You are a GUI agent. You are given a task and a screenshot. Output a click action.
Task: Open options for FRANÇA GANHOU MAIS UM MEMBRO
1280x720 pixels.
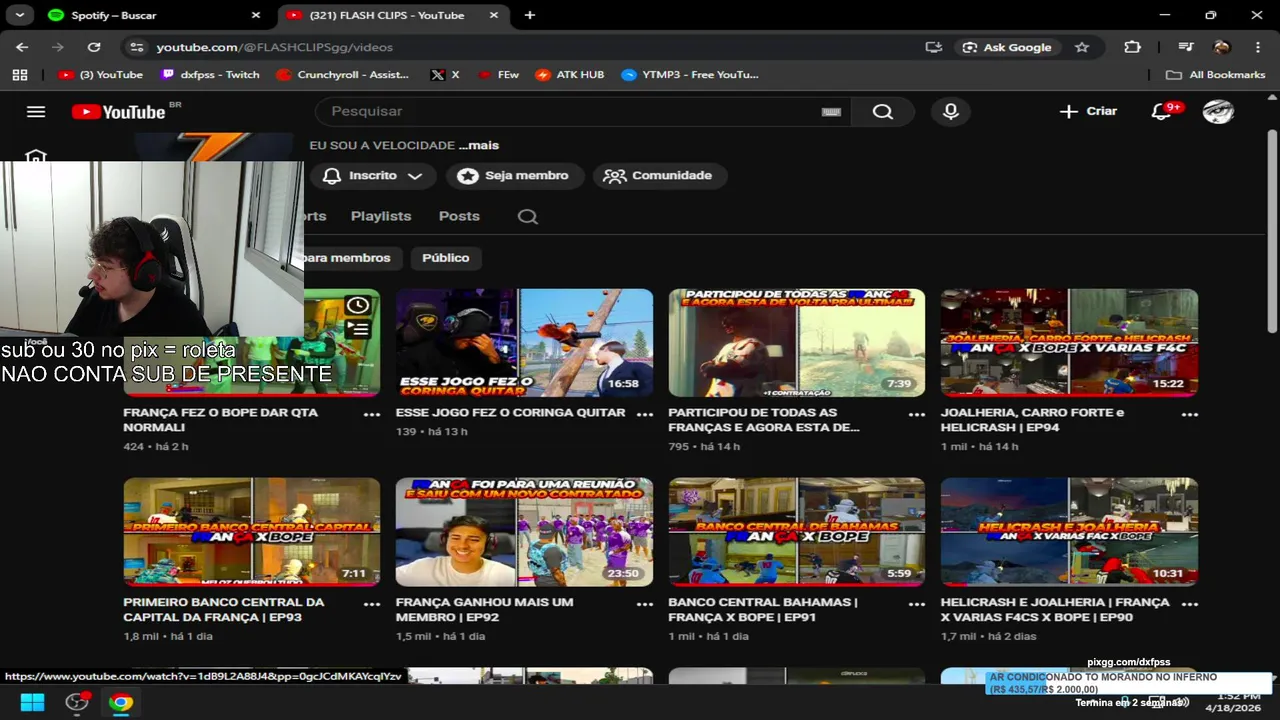(644, 604)
